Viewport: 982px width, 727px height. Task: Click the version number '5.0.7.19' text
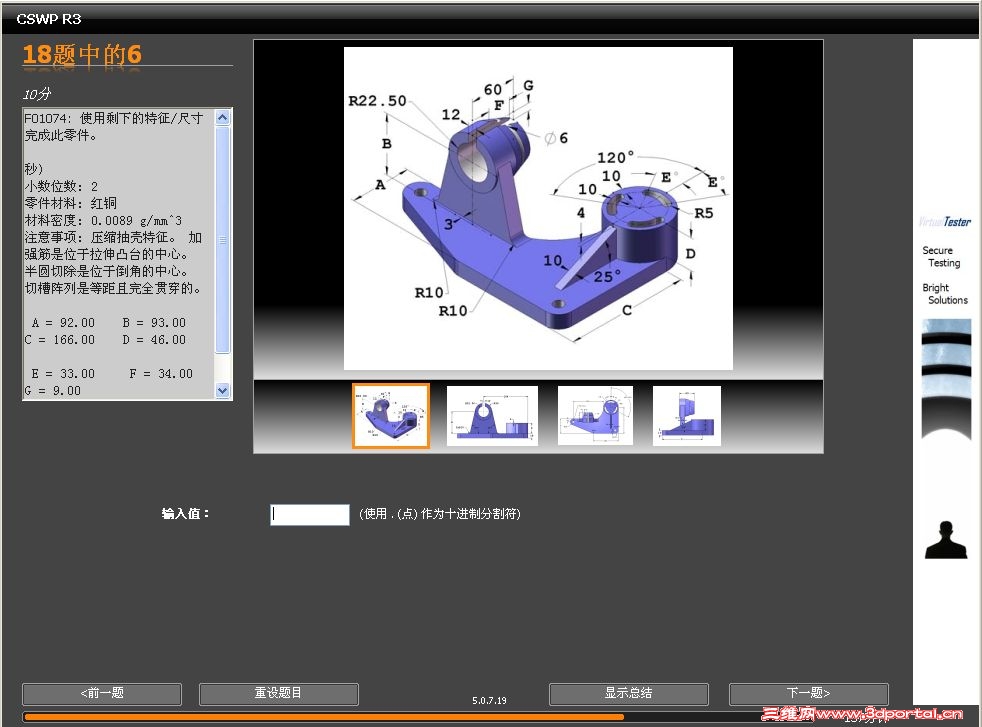(x=489, y=700)
